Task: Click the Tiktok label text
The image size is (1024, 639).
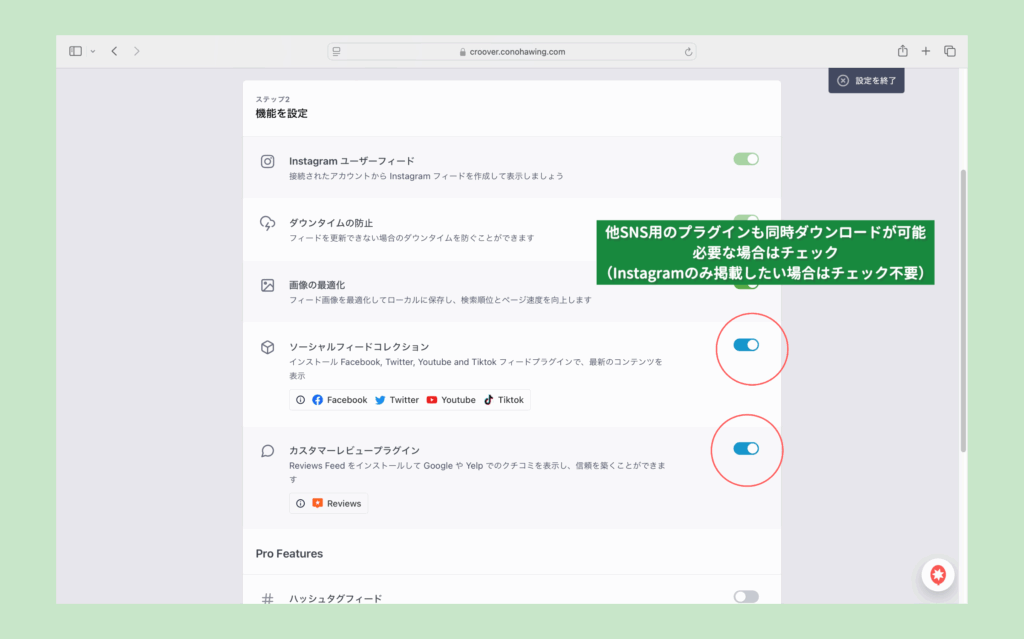Action: [x=511, y=400]
